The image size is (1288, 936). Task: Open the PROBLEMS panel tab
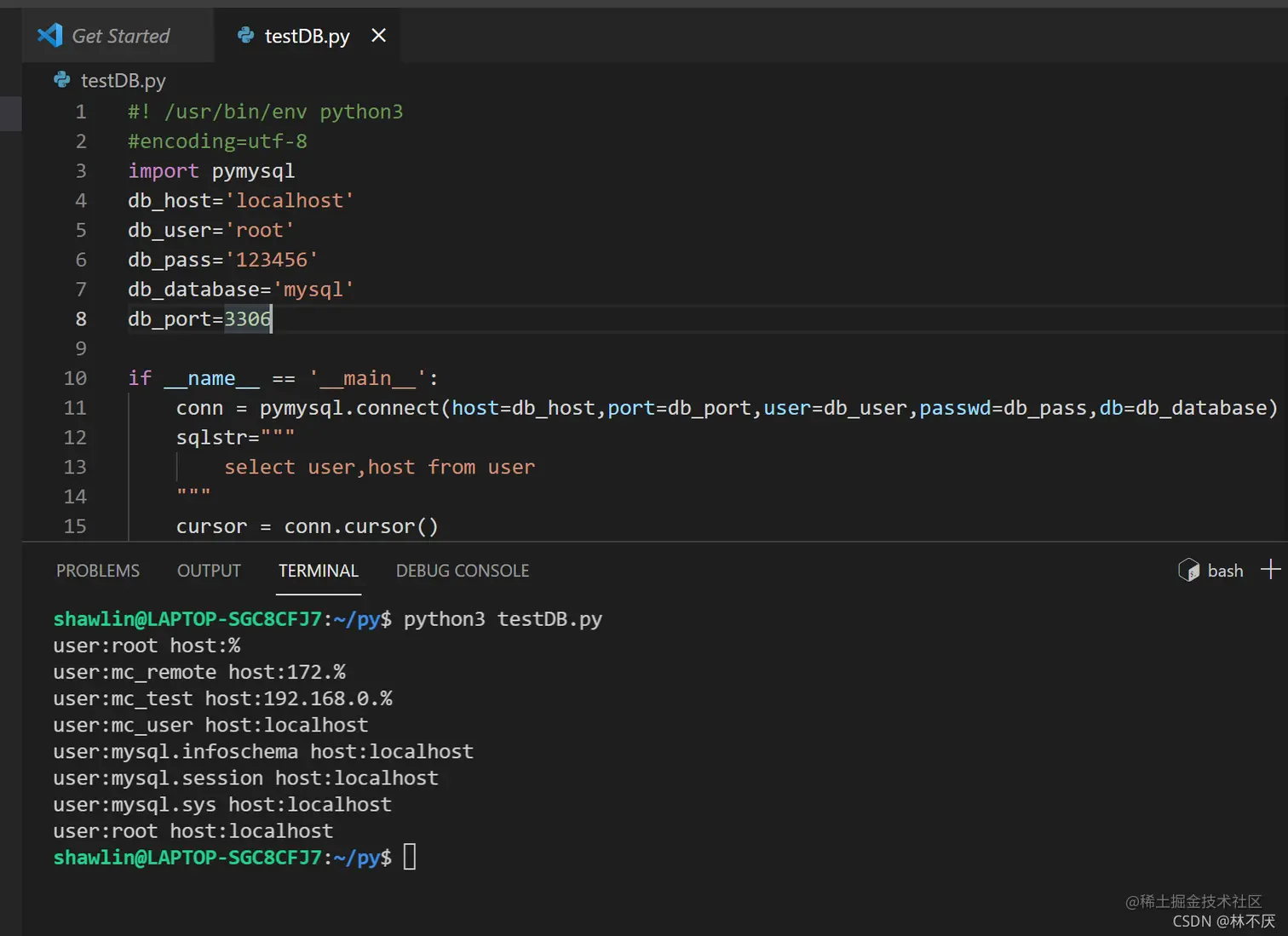(98, 571)
